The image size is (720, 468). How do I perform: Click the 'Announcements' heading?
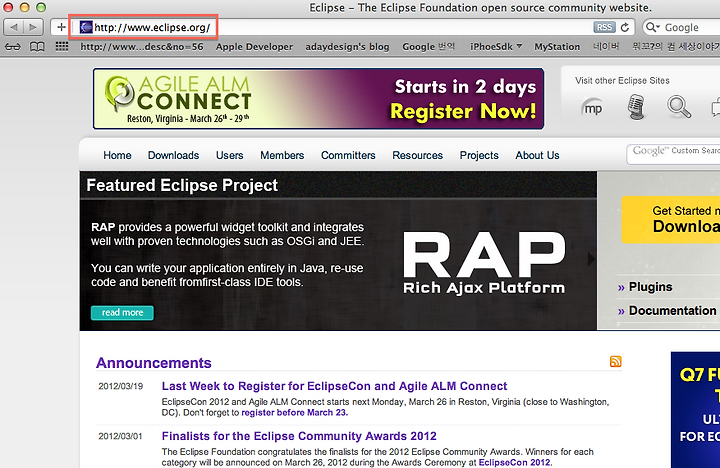coord(153,363)
